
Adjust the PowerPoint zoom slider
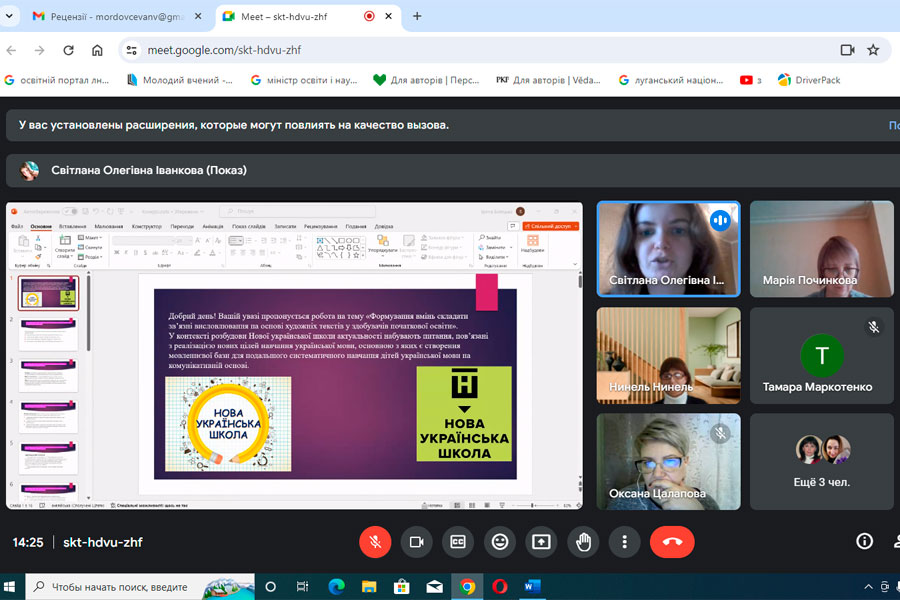(x=533, y=505)
